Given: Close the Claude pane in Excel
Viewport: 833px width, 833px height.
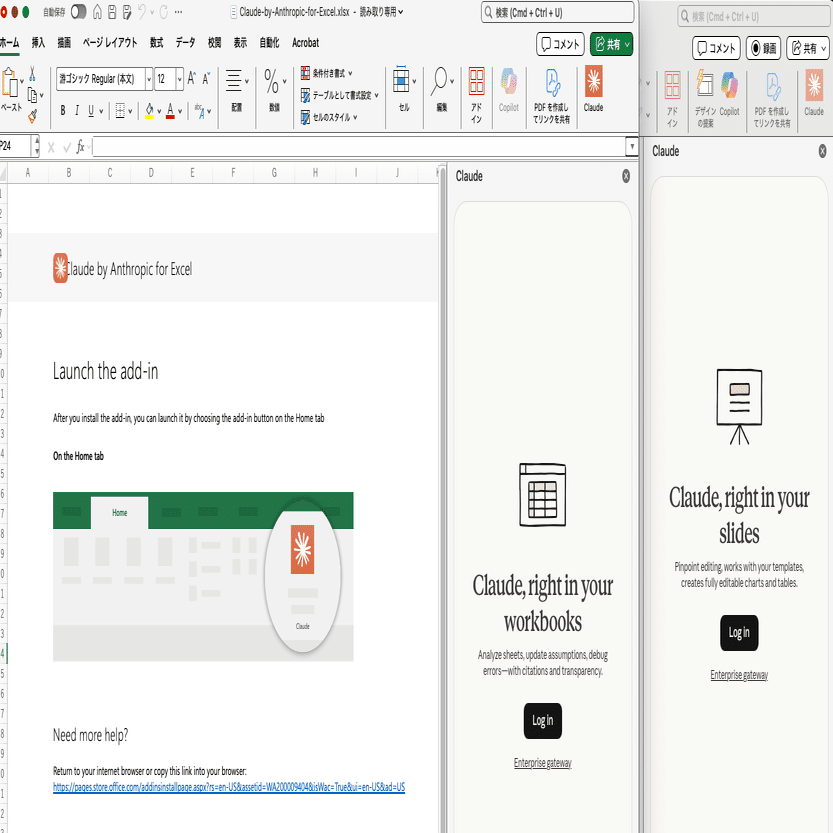Looking at the screenshot, I should tap(626, 176).
